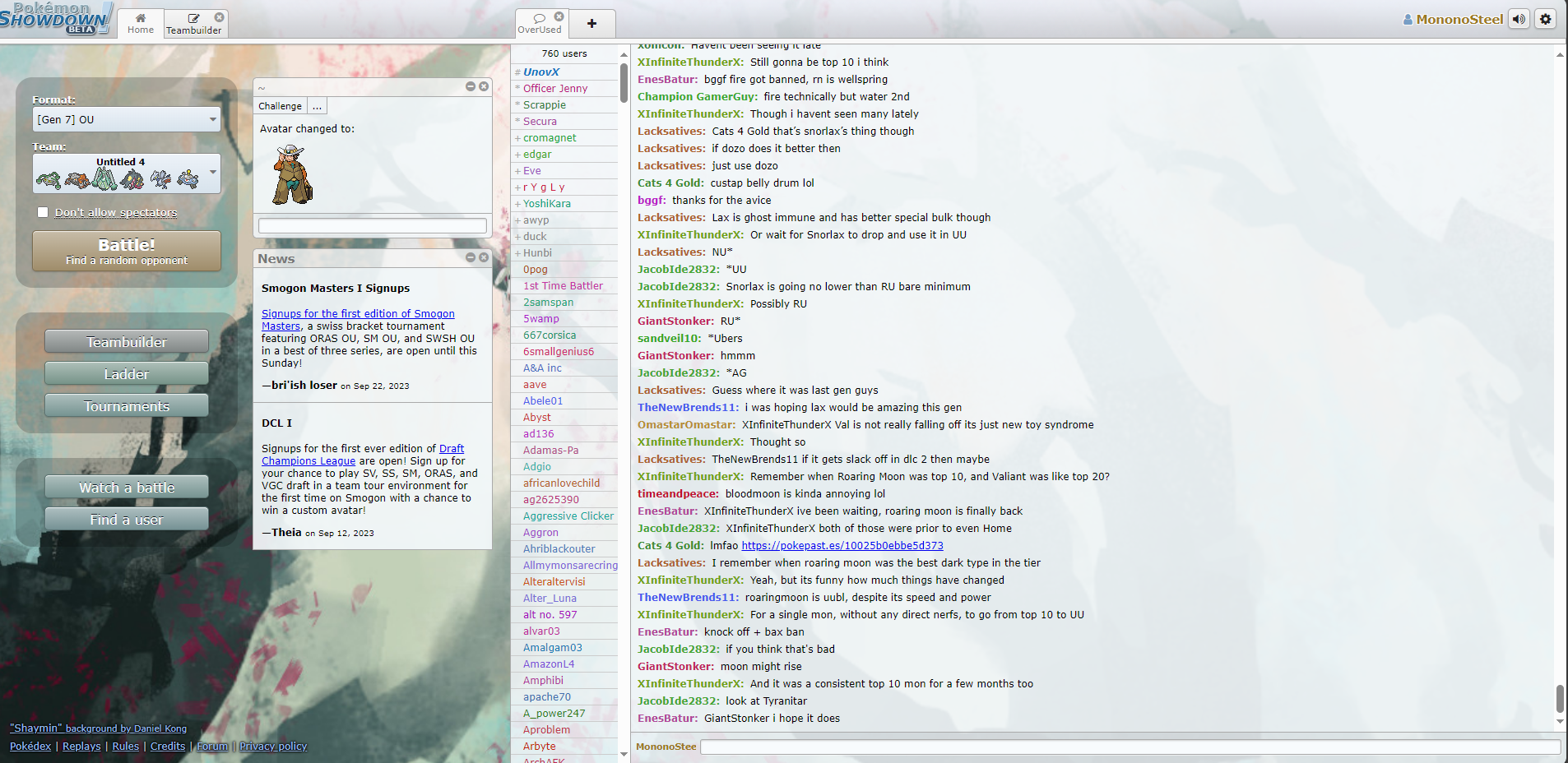Open the Forum footer link

coord(212,746)
